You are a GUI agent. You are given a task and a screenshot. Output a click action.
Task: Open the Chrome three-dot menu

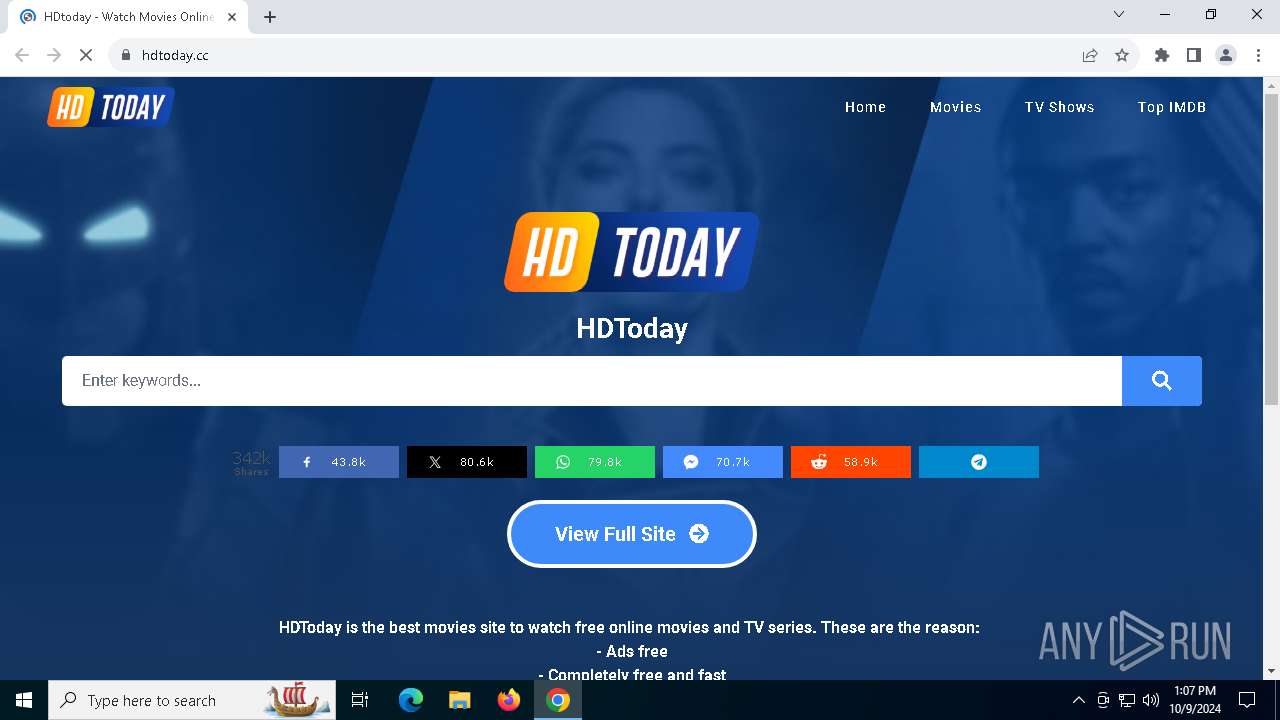click(x=1258, y=55)
